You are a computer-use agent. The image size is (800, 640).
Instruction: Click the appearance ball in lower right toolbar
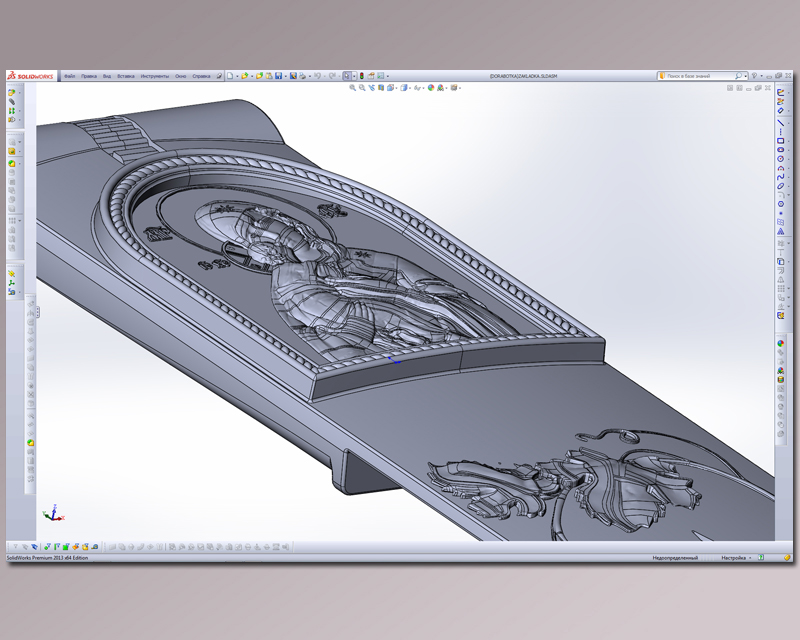(781, 343)
